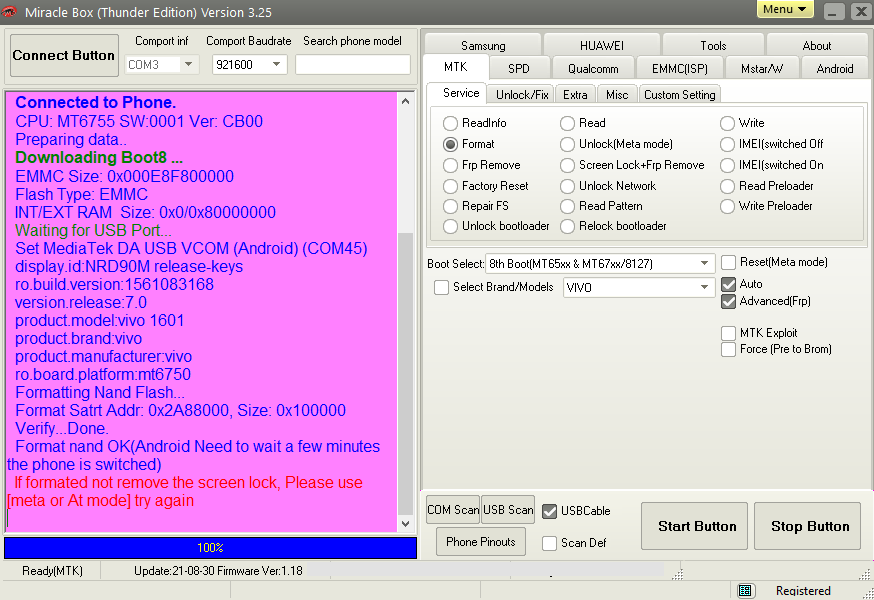Open the Custom Setting sub-tab
This screenshot has height=600, width=874.
[x=679, y=95]
